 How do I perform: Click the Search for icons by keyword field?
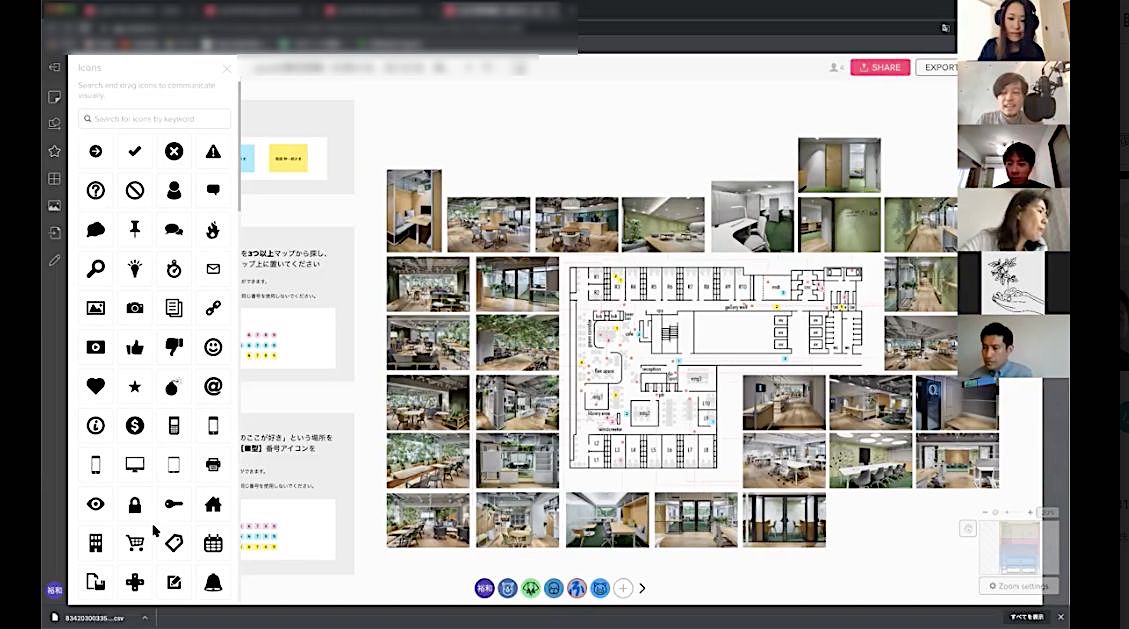[155, 118]
